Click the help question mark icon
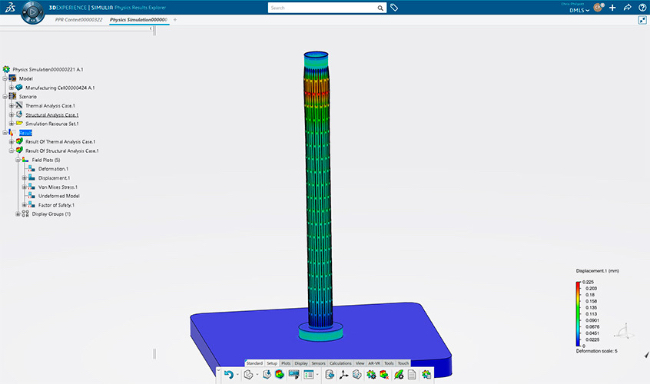The height and width of the screenshot is (384, 650). 642,7
